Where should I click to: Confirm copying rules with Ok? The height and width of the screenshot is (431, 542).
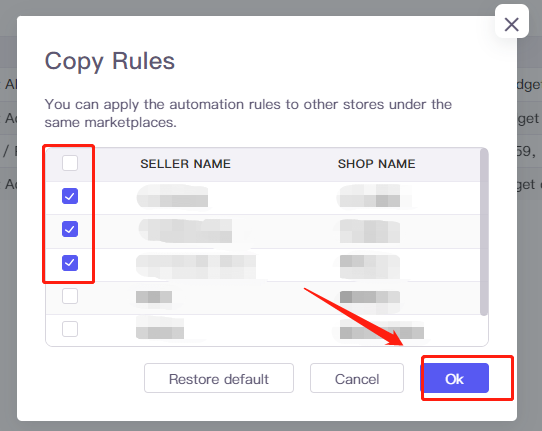point(455,378)
